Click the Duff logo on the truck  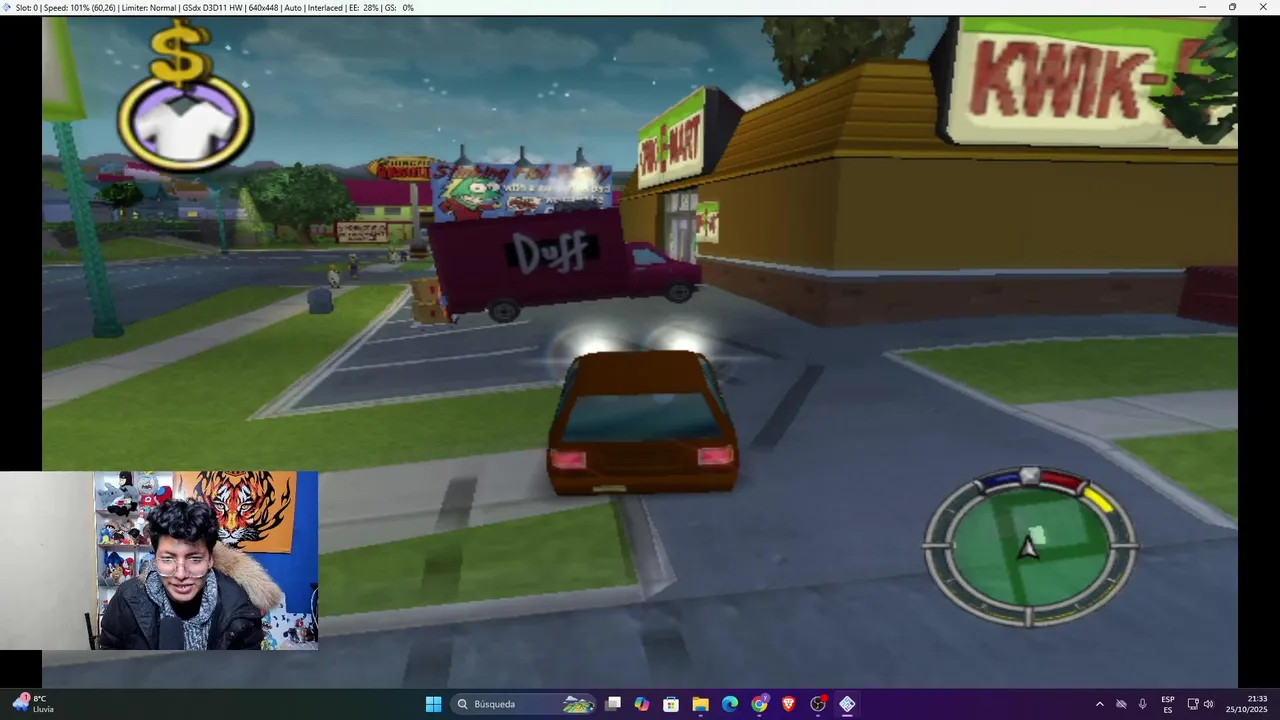tap(550, 254)
